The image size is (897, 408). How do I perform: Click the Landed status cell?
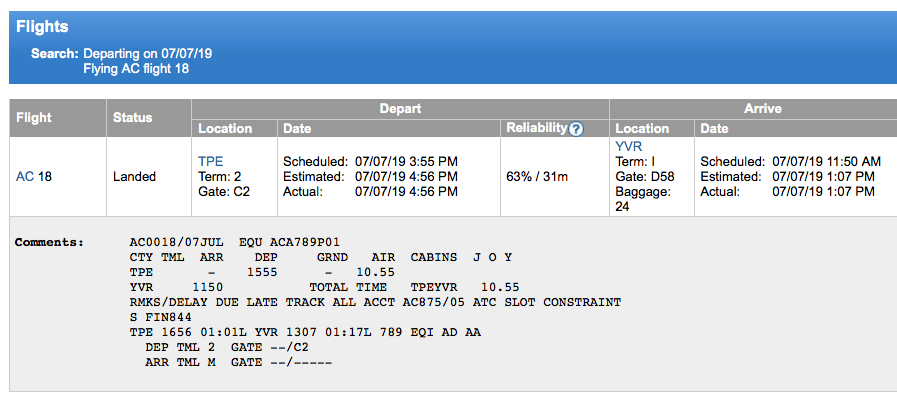point(134,177)
